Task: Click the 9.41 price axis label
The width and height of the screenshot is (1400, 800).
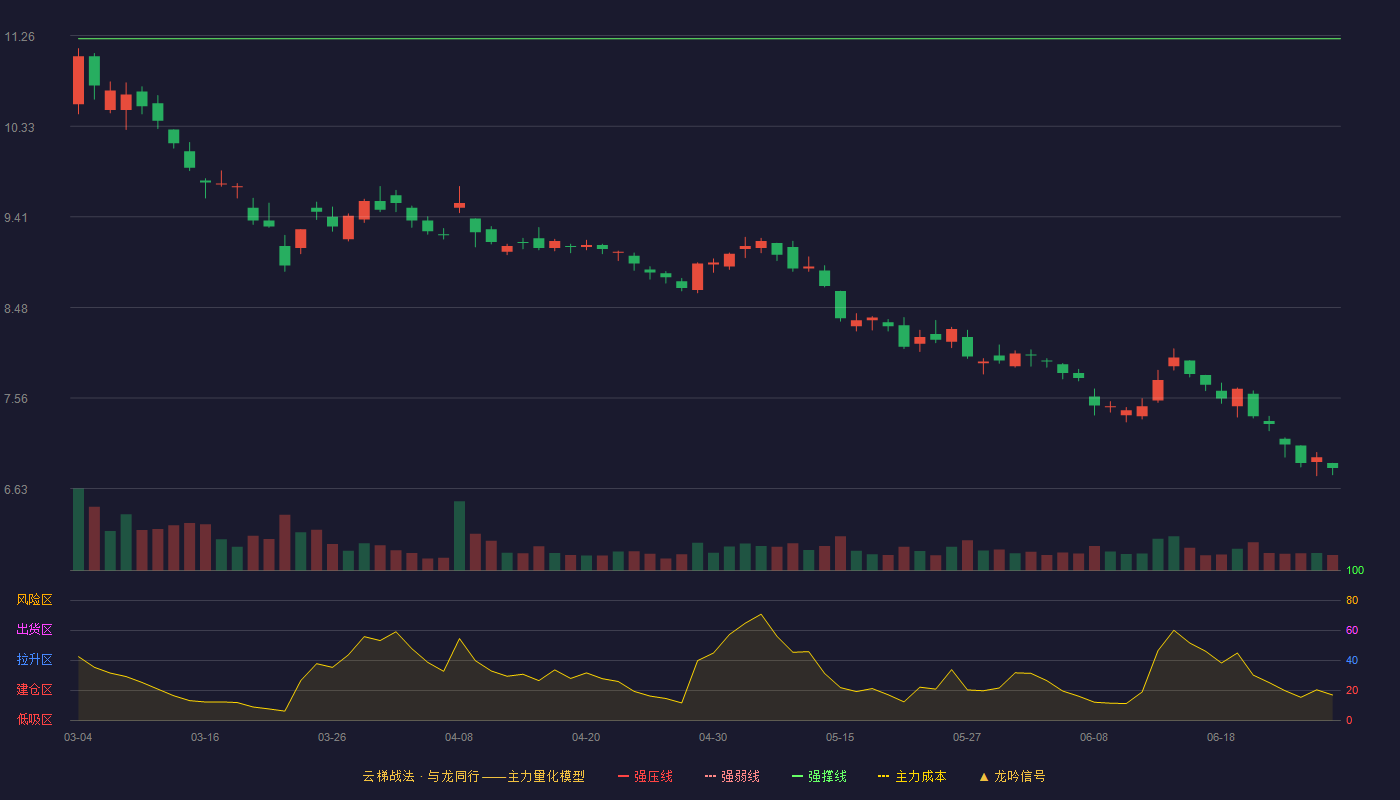Action: tap(16, 218)
